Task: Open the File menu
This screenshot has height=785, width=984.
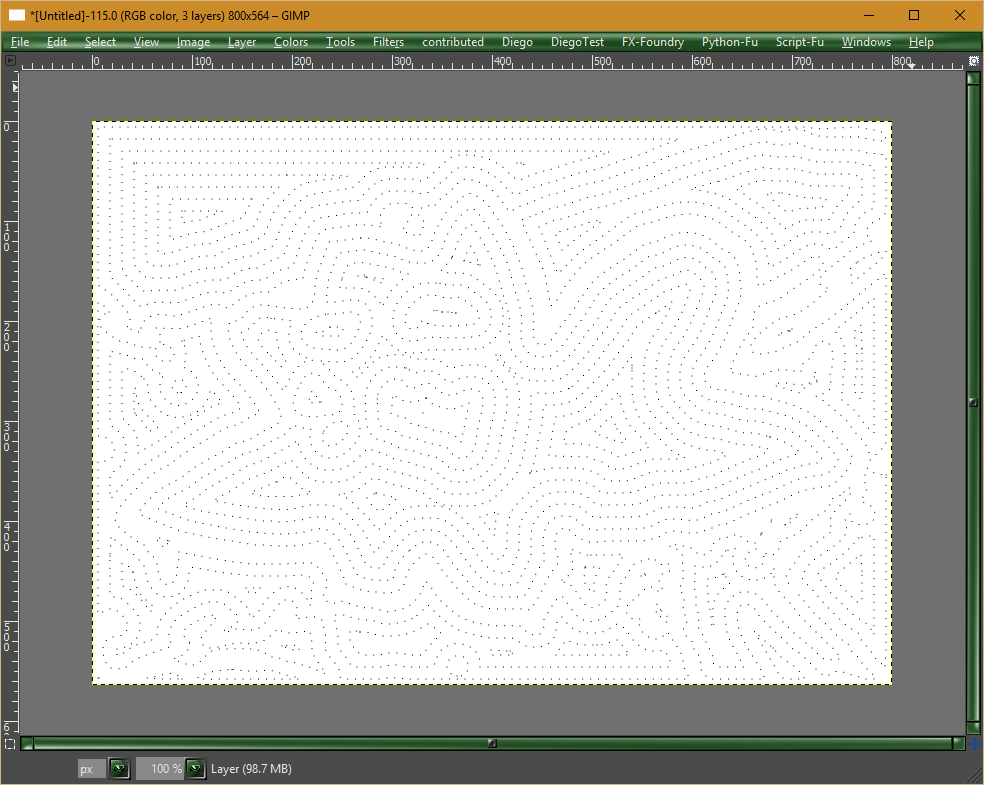Action: coord(20,42)
